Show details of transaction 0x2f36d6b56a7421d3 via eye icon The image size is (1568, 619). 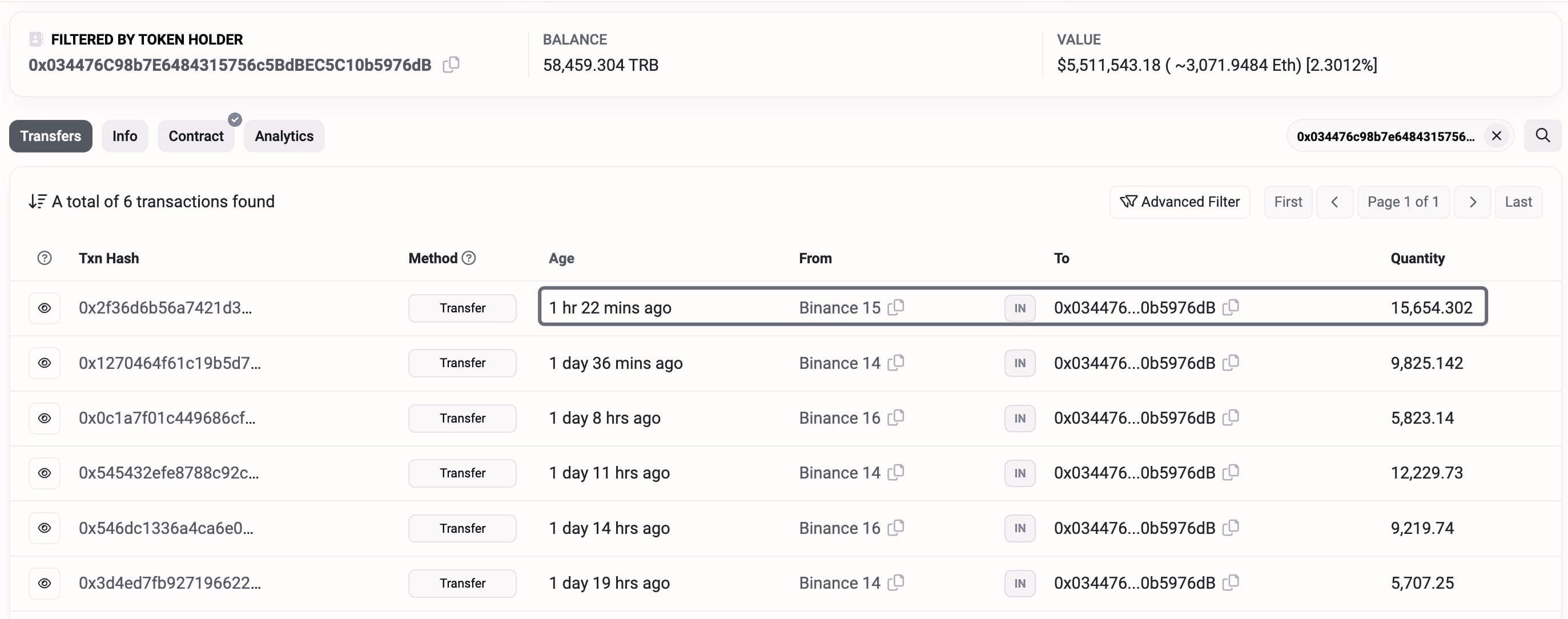pyautogui.click(x=45, y=307)
